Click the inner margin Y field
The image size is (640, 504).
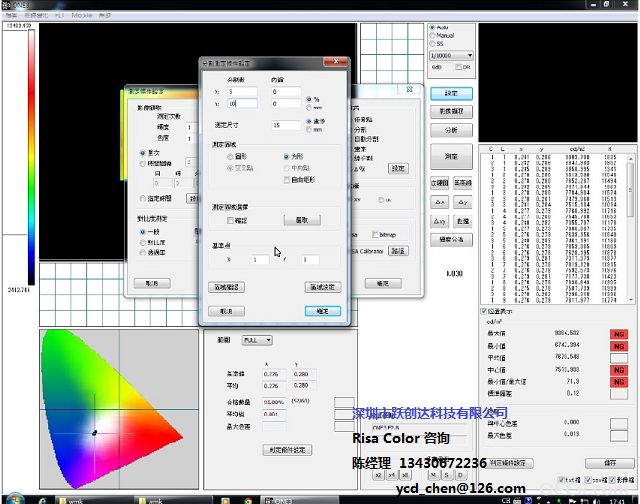(x=286, y=104)
